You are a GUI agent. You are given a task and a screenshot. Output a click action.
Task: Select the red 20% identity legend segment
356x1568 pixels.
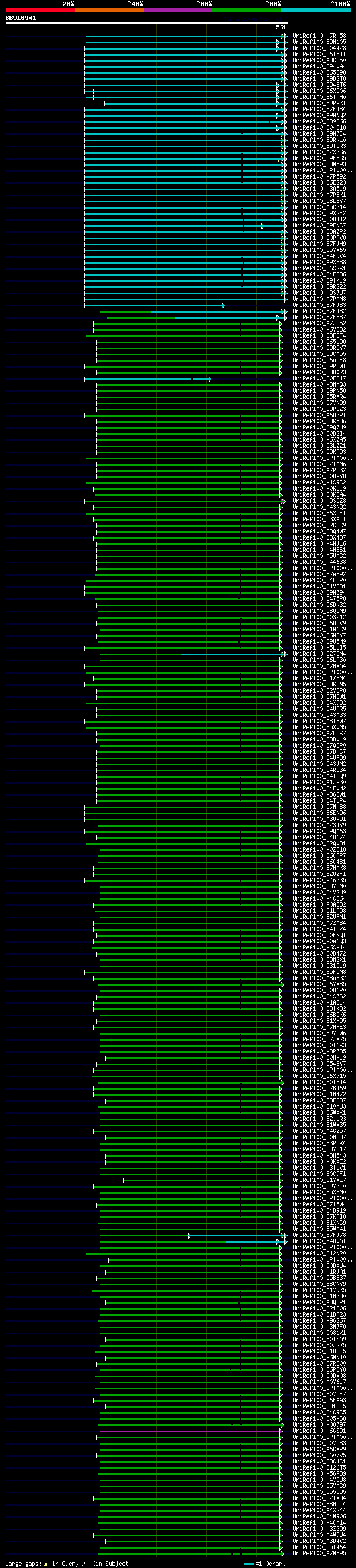pos(39,10)
